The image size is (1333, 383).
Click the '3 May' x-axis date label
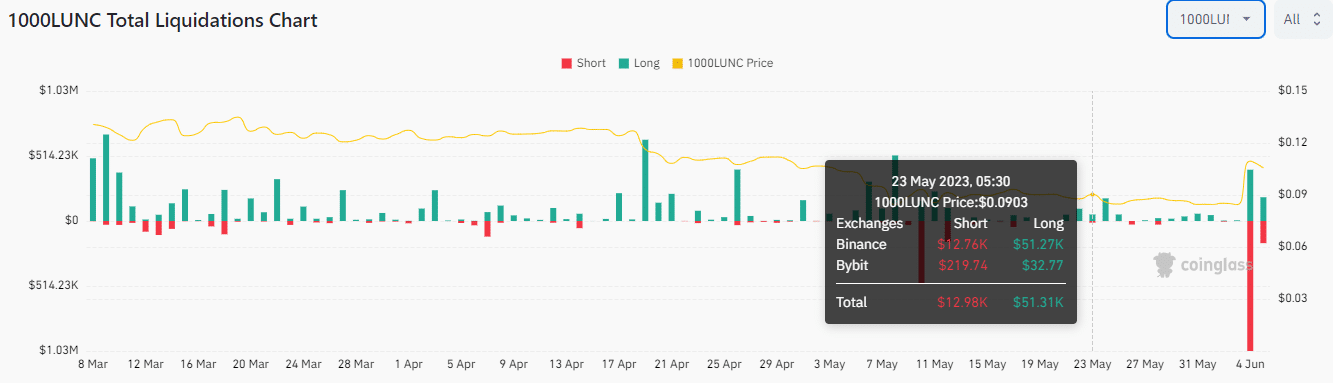tap(829, 364)
